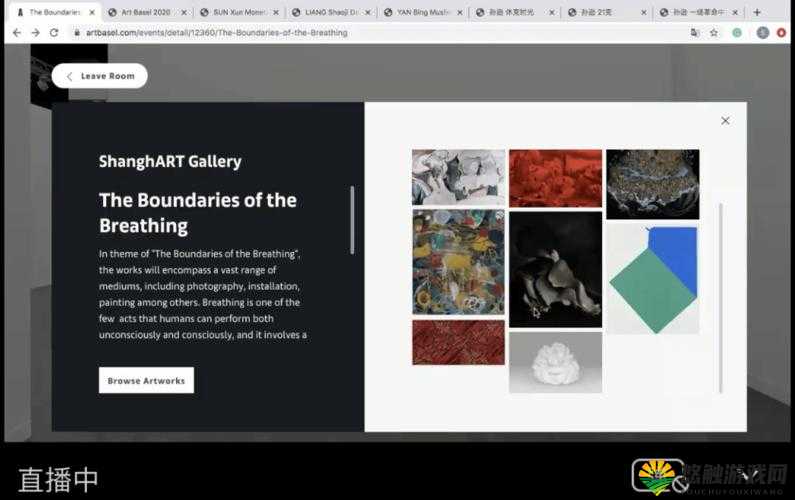Click the red extension icon
The width and height of the screenshot is (795, 500).
click(781, 33)
